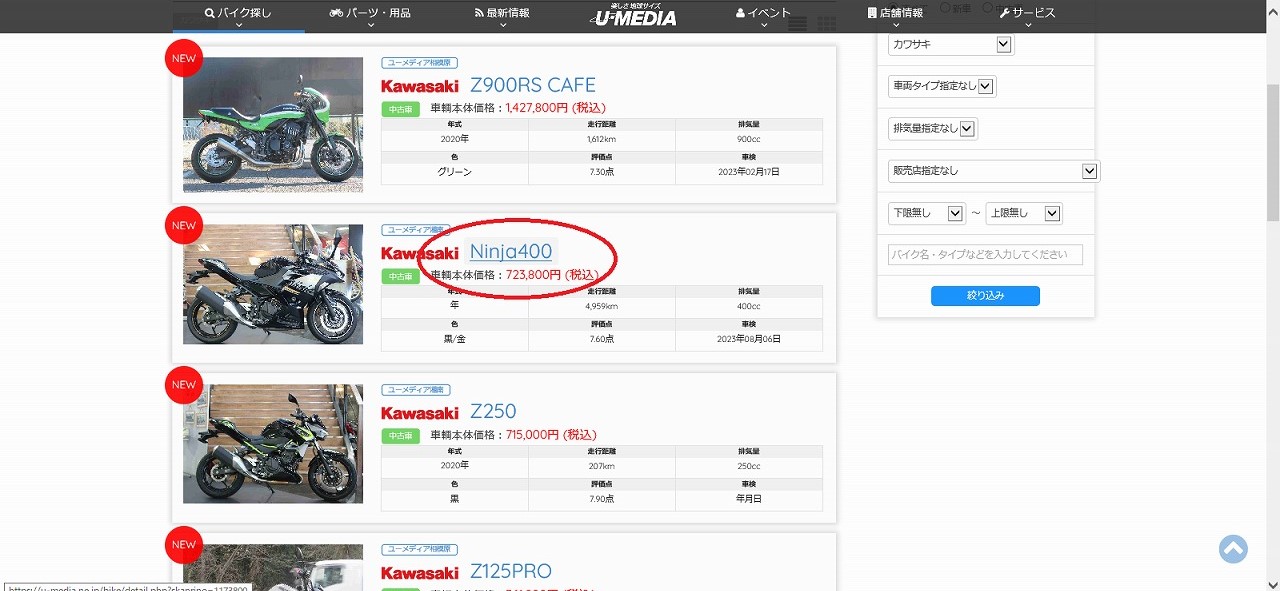Expand the 車両タイプ指定なし dropdown
This screenshot has height=591, width=1280.
[942, 86]
